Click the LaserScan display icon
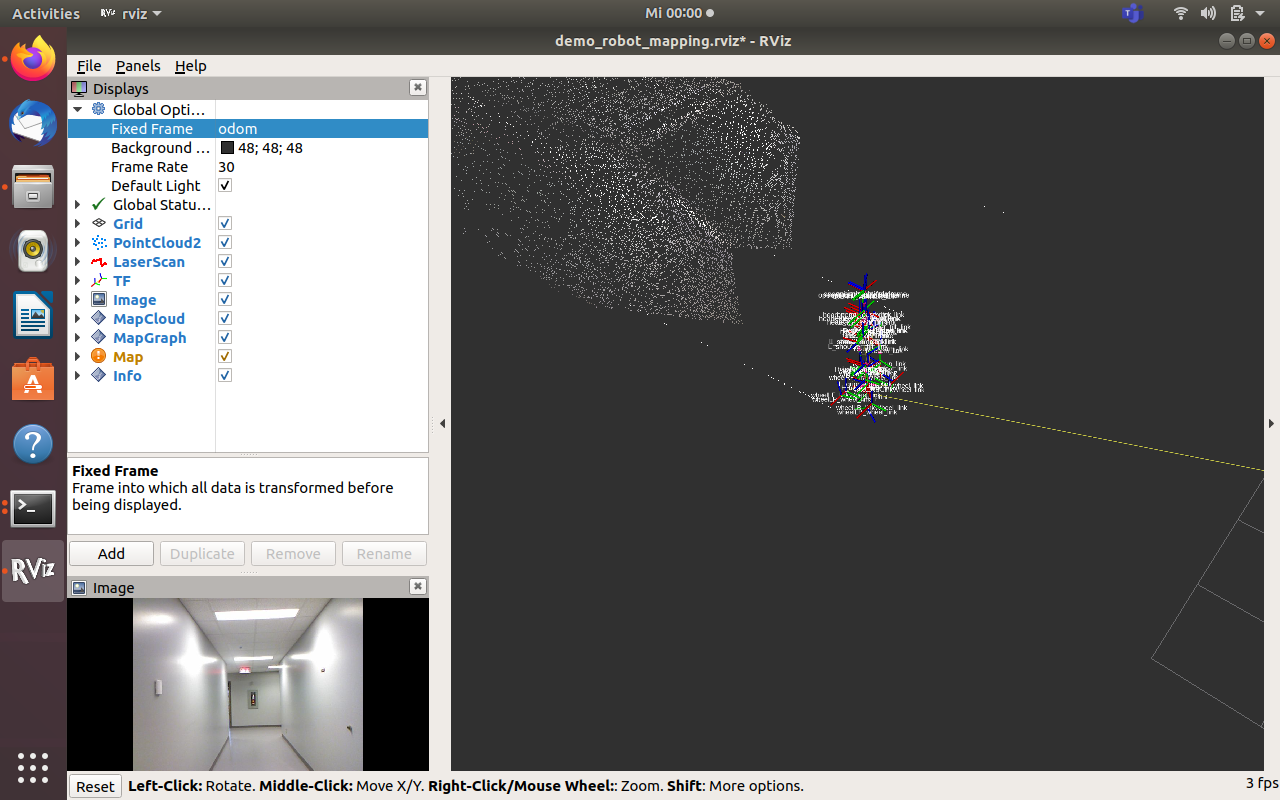This screenshot has width=1280, height=800. pos(98,262)
